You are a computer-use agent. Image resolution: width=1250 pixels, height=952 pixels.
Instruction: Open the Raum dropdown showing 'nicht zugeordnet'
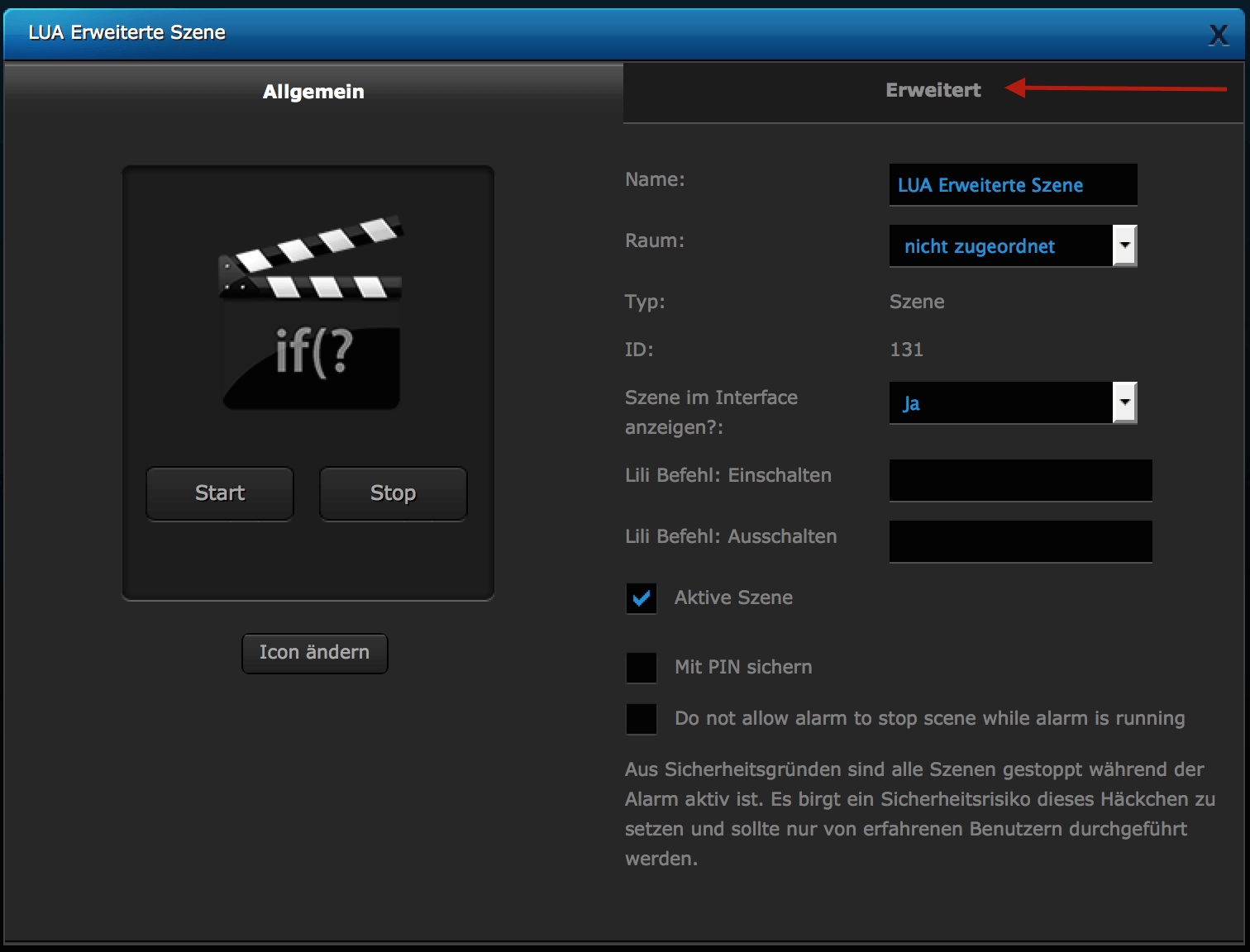click(x=1001, y=246)
